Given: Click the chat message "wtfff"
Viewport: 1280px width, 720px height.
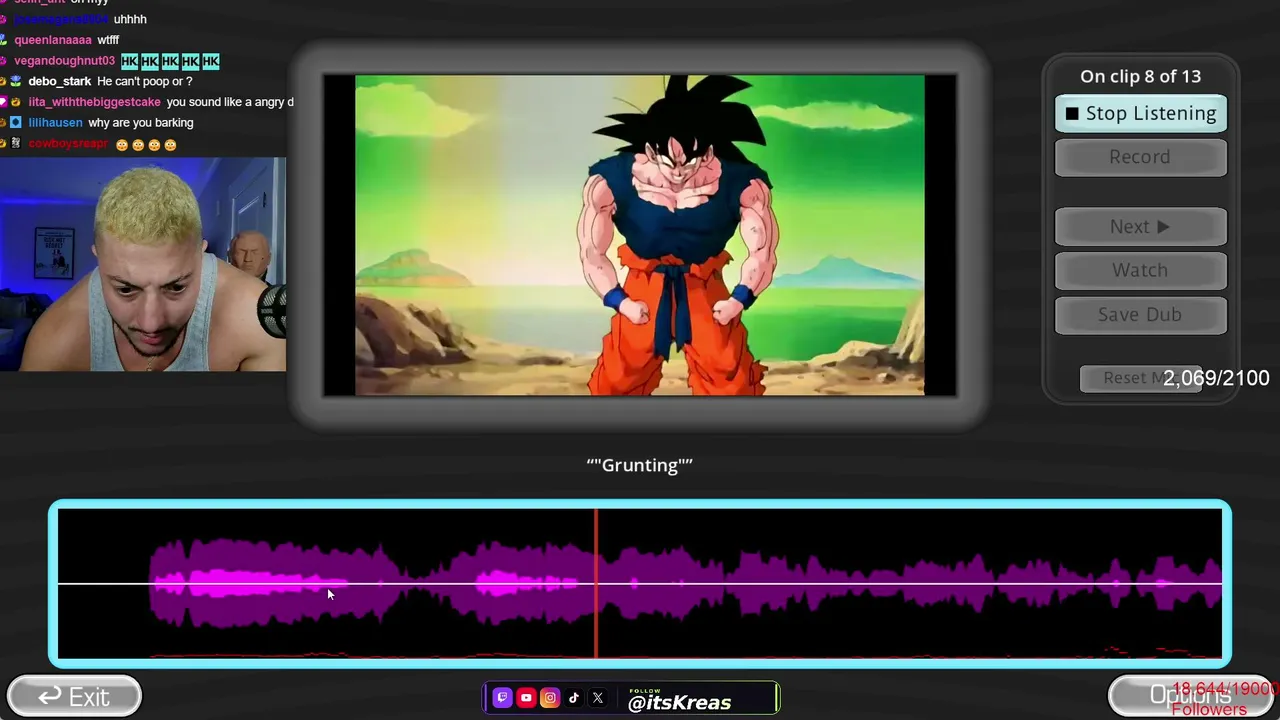Looking at the screenshot, I should click(108, 40).
